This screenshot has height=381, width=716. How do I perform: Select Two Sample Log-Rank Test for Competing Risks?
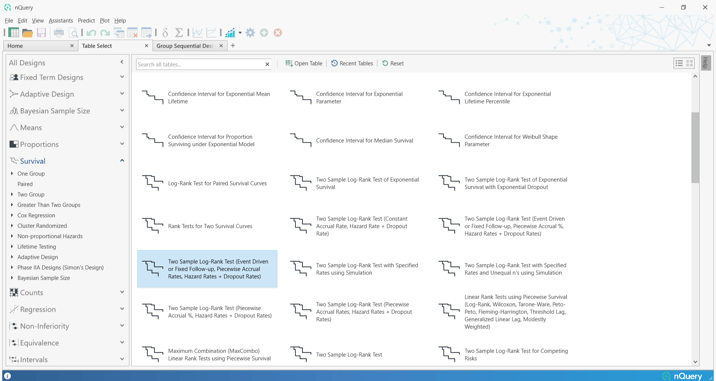(504, 355)
